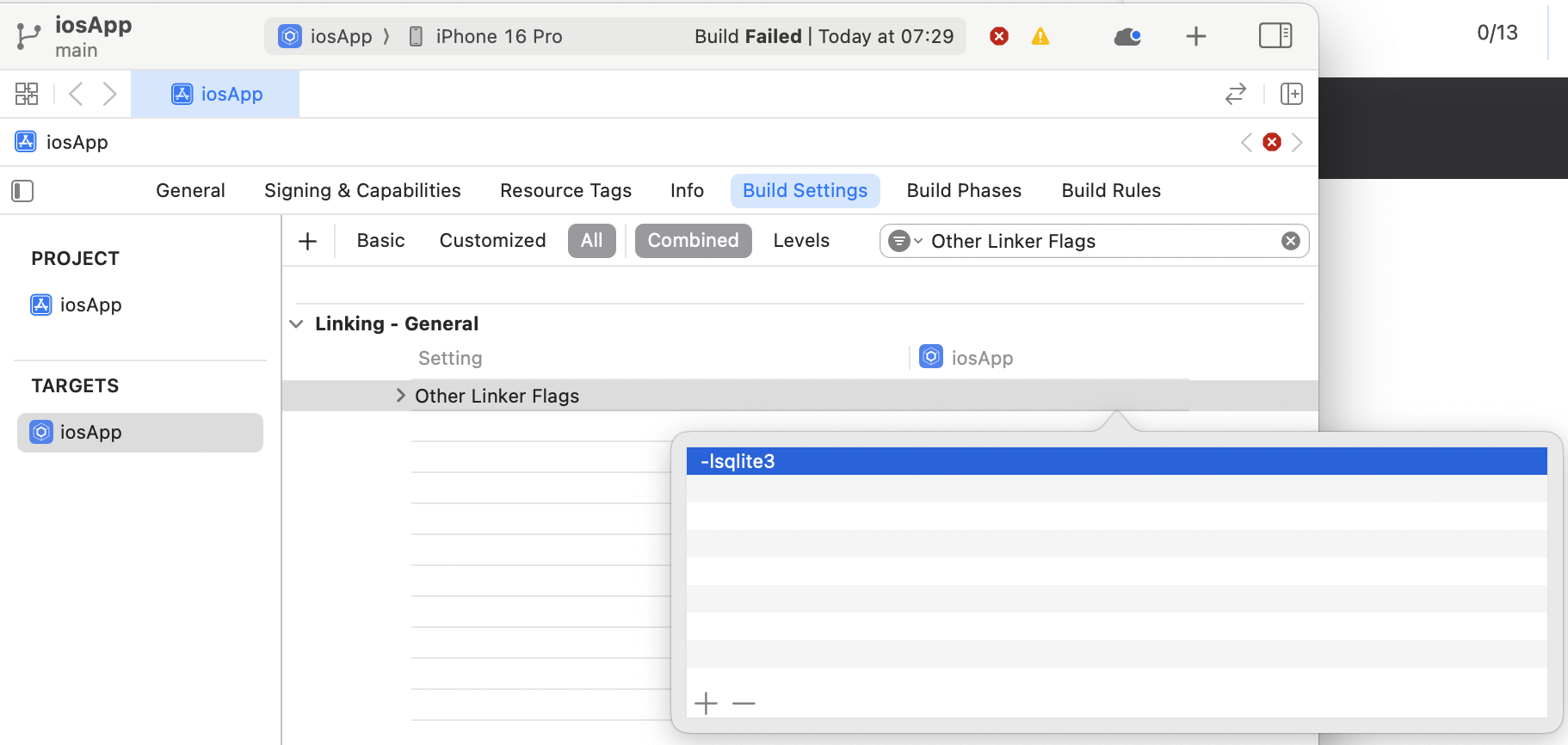Click the source control branch icon

(28, 36)
